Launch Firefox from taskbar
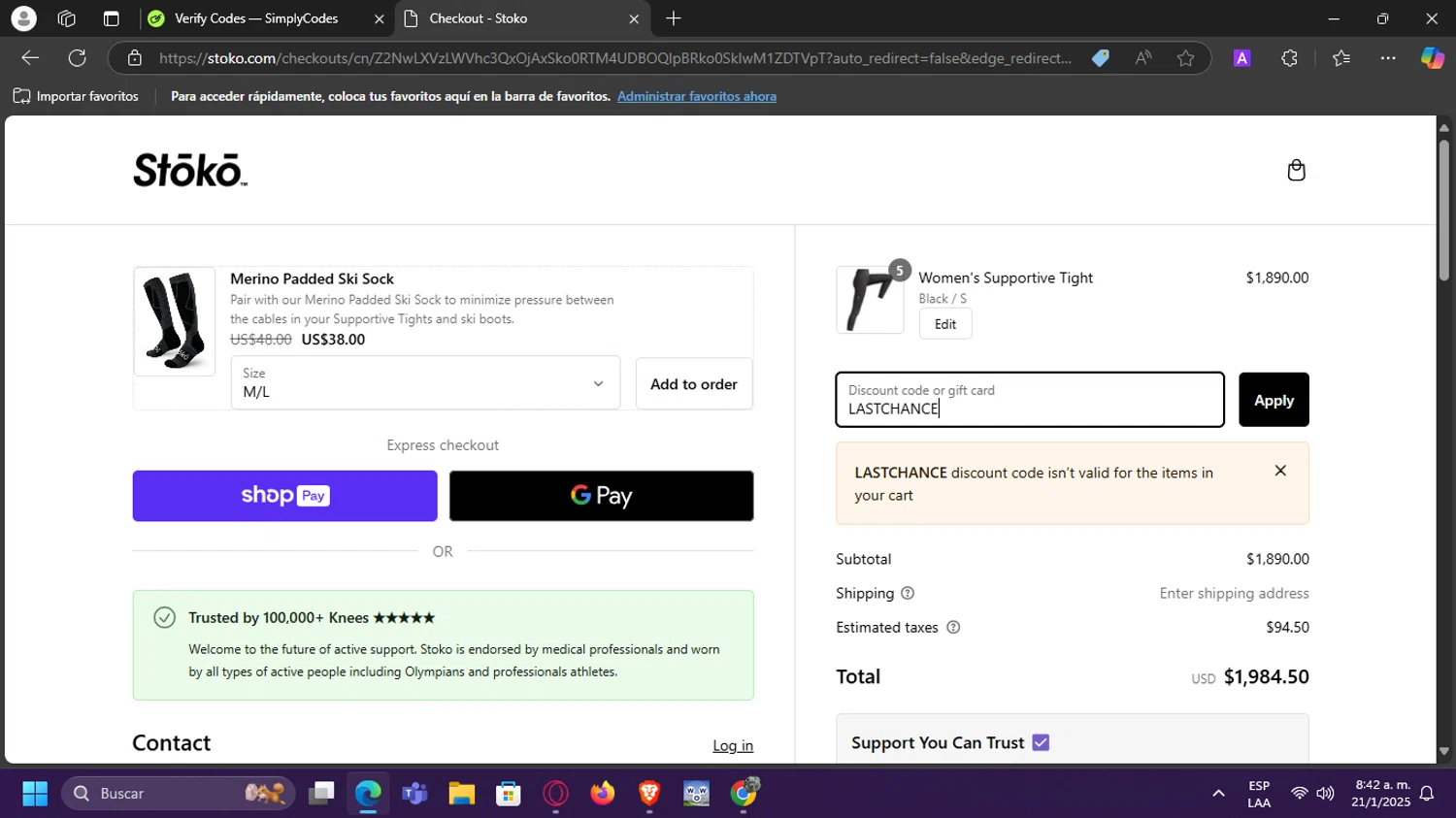This screenshot has height=818, width=1456. point(603,794)
